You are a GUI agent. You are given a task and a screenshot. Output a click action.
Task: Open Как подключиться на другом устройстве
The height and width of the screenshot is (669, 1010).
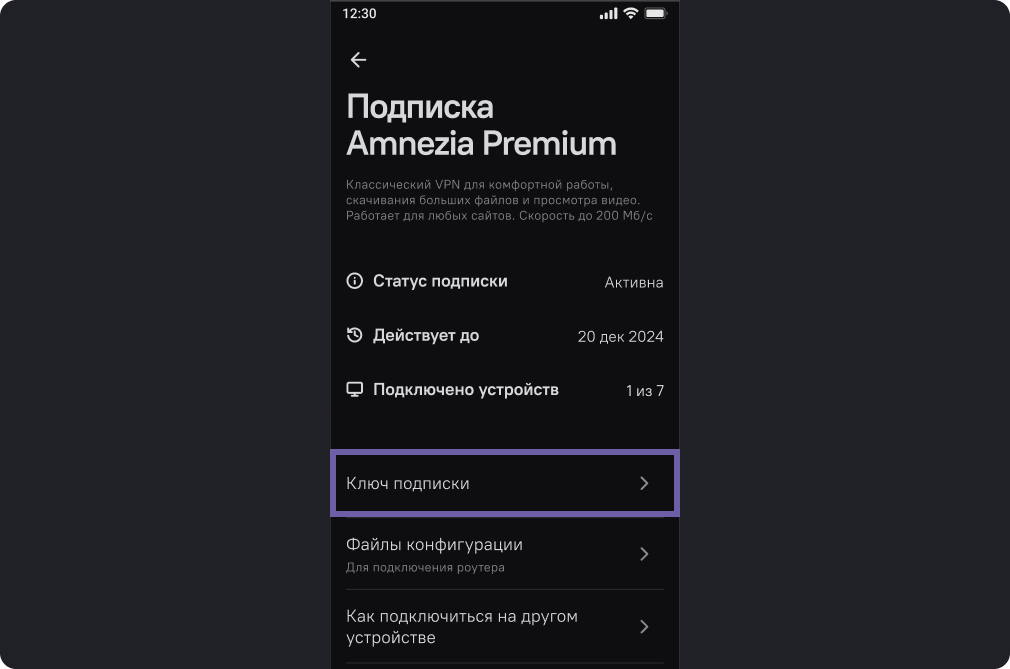point(505,627)
